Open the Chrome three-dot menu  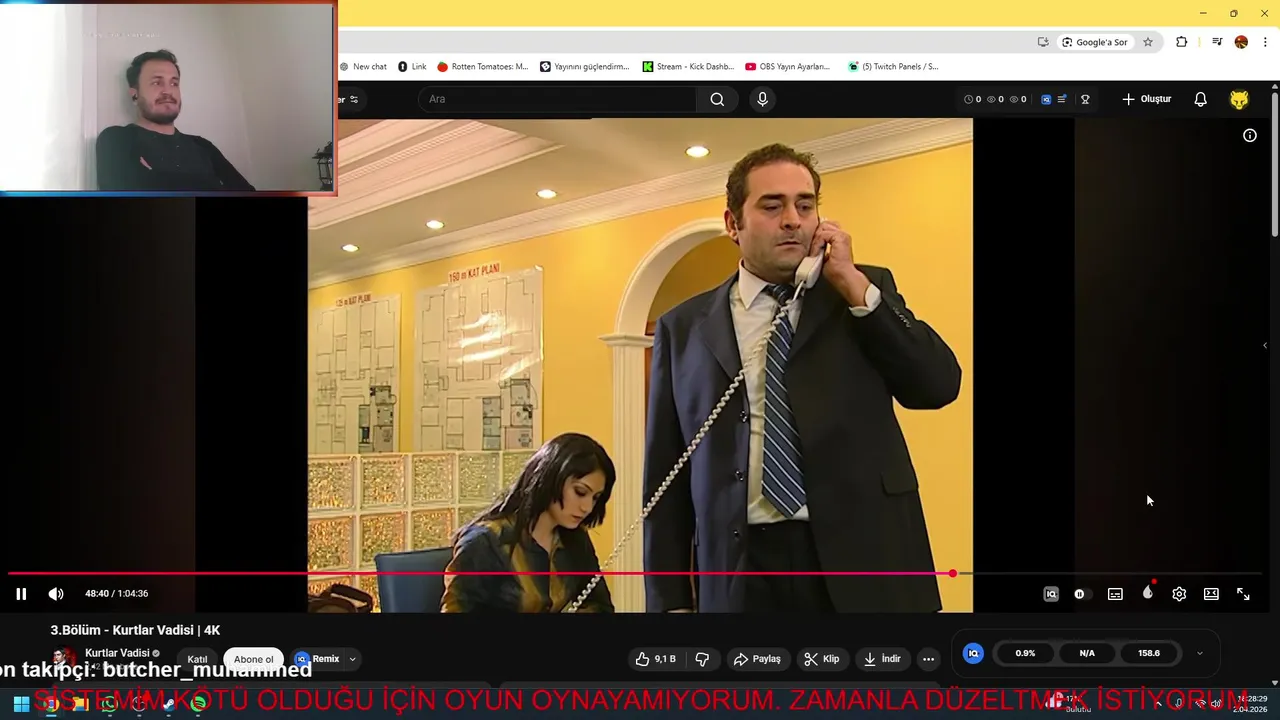(1266, 42)
